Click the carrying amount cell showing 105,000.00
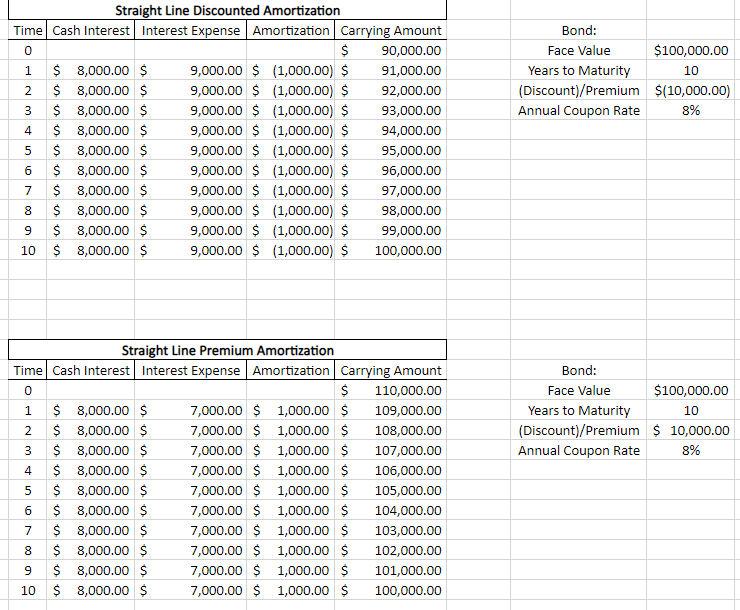740x610 pixels. 390,490
